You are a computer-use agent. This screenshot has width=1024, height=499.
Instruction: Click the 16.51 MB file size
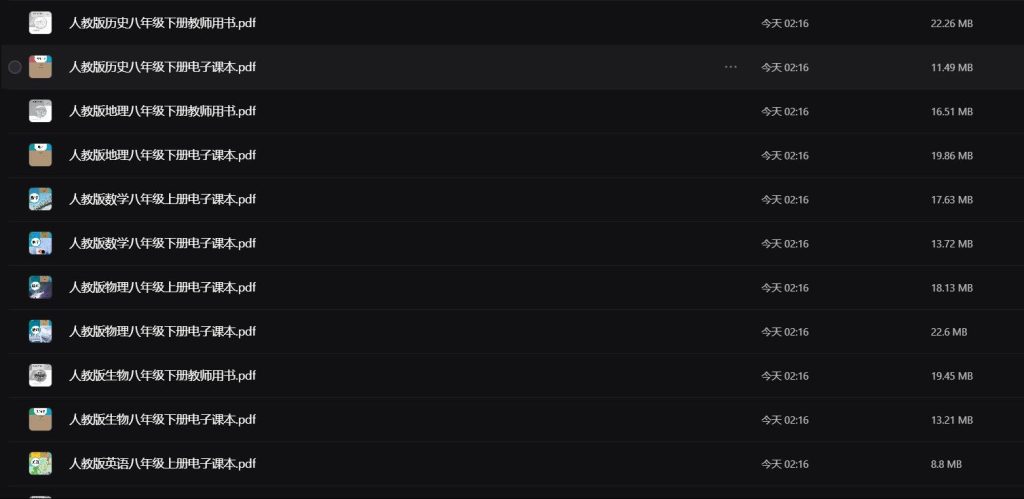tap(951, 111)
